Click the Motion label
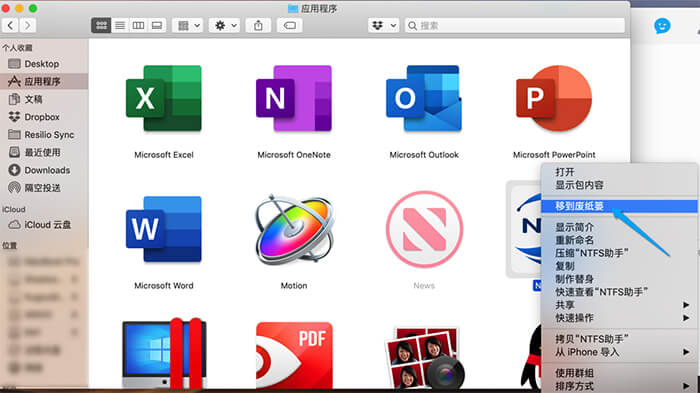 (294, 286)
